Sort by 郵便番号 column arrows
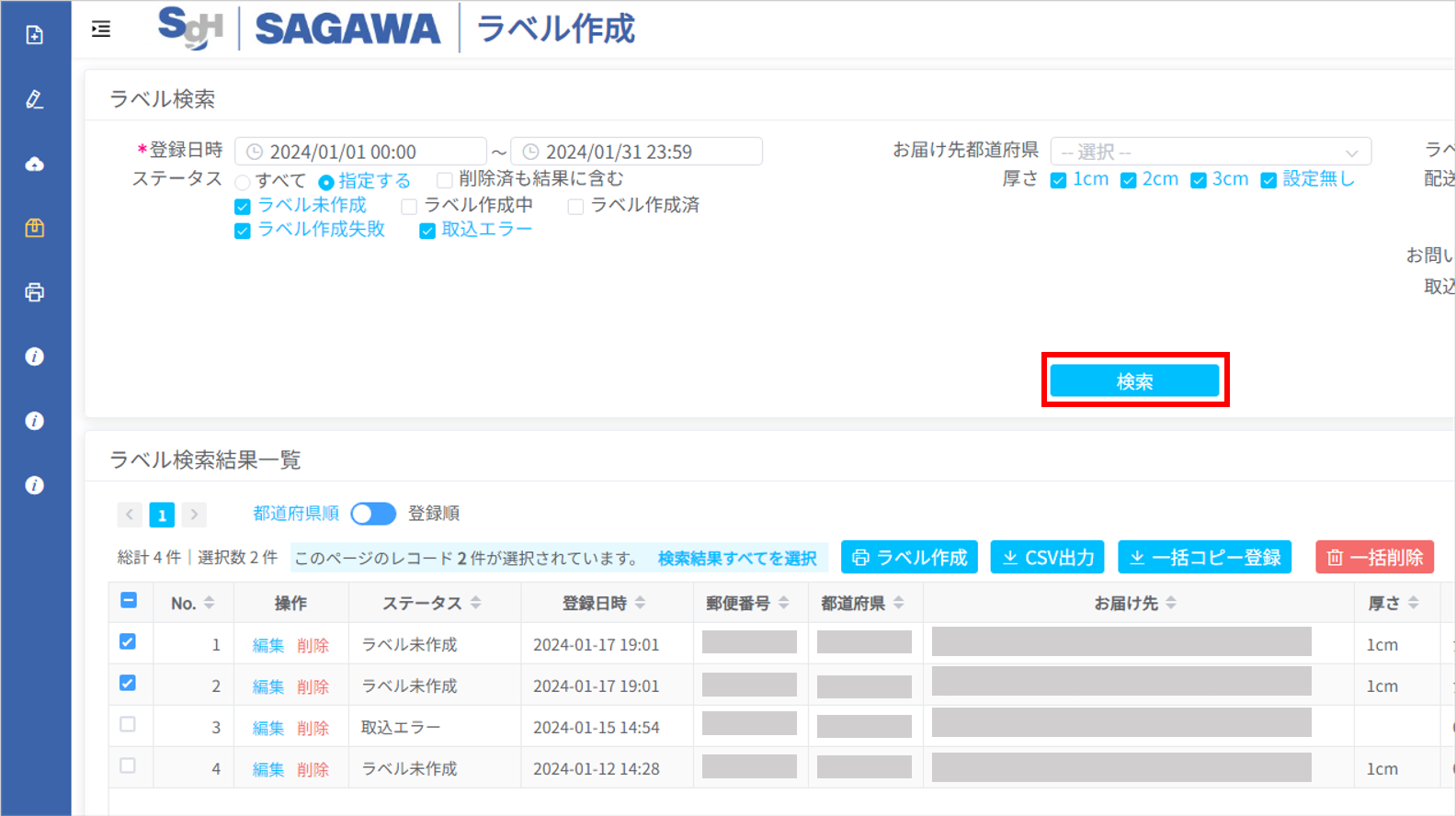 pyautogui.click(x=784, y=603)
